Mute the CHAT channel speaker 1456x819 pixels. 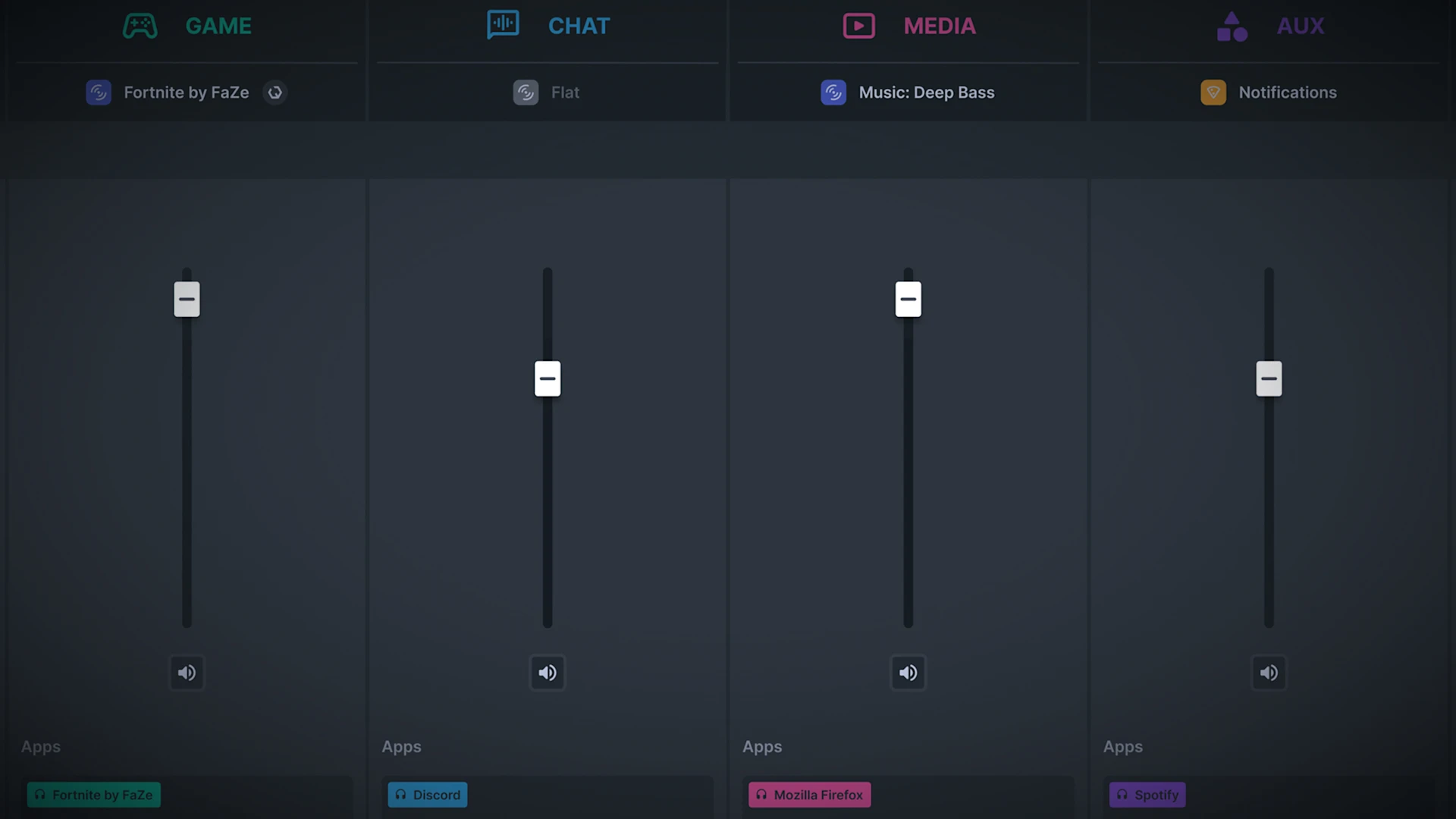(x=548, y=673)
